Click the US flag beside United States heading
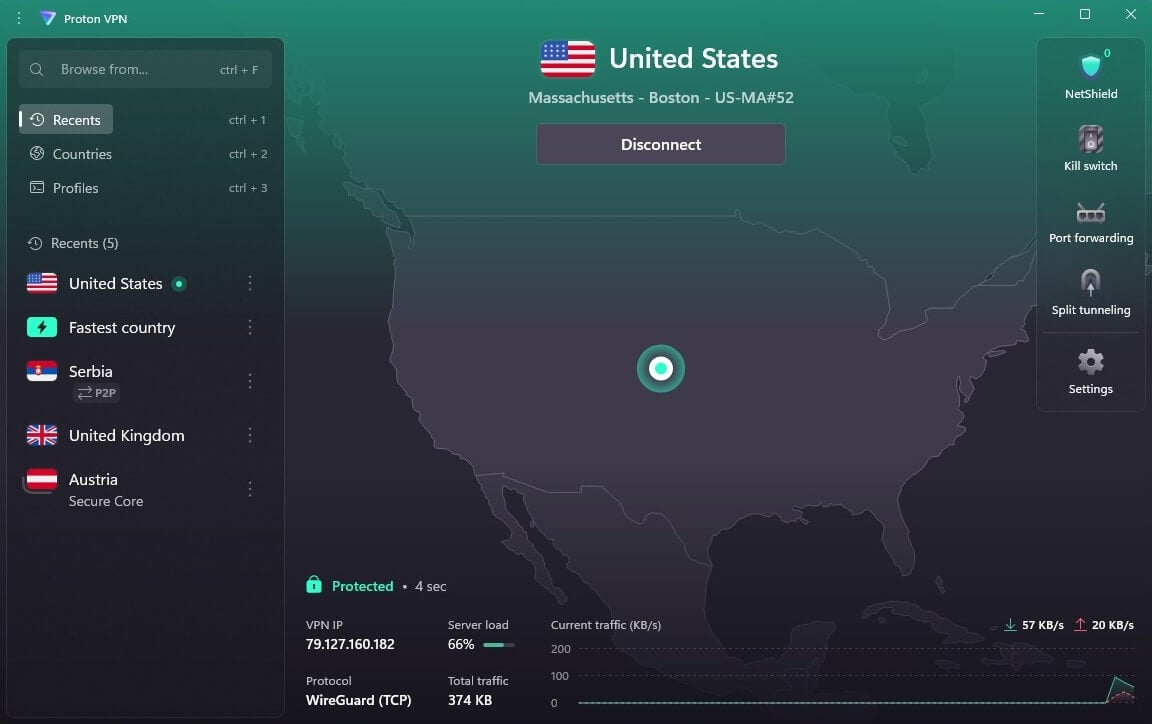This screenshot has width=1152, height=724. pyautogui.click(x=567, y=58)
